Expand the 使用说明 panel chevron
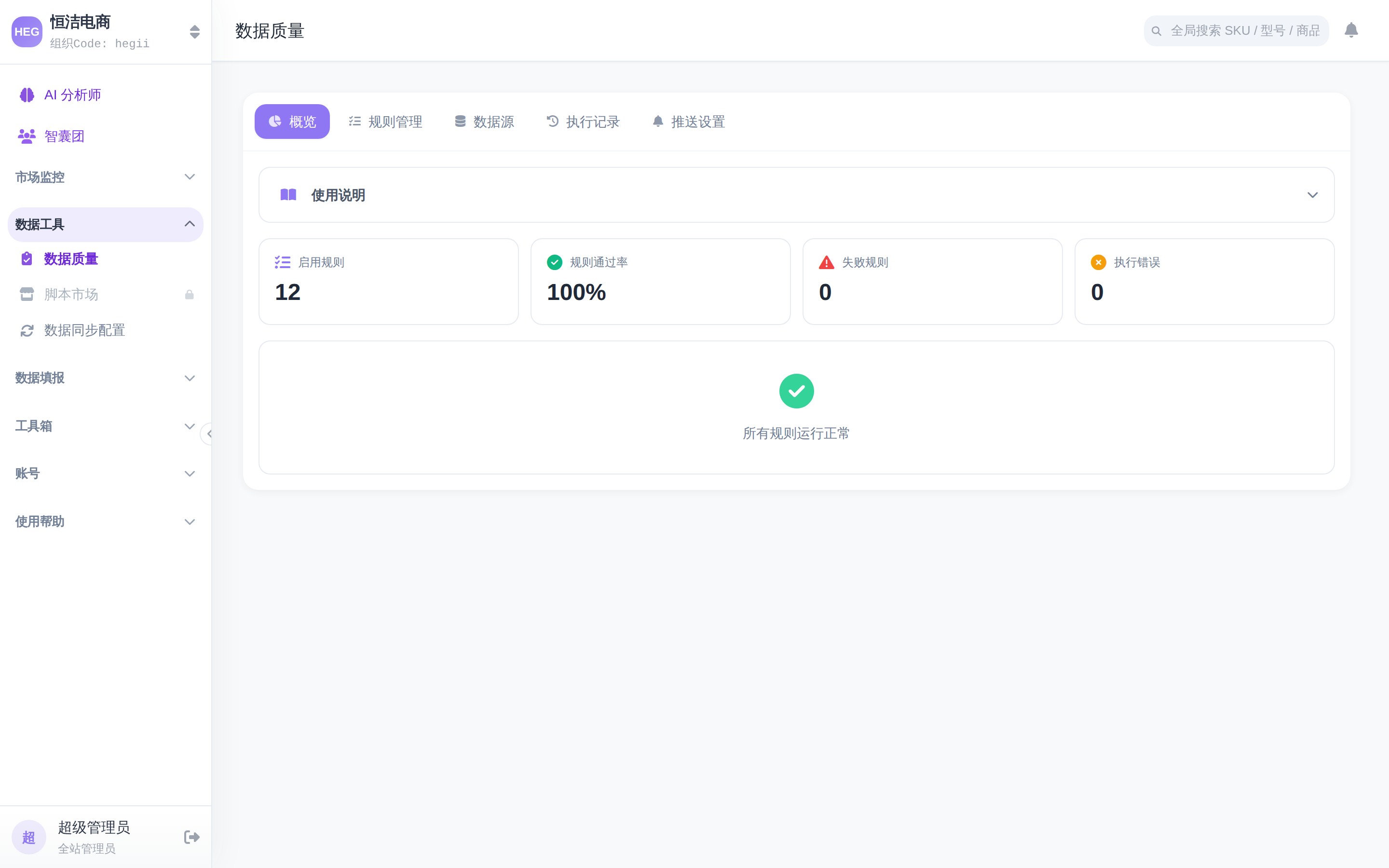This screenshot has height=868, width=1389. 1312,195
